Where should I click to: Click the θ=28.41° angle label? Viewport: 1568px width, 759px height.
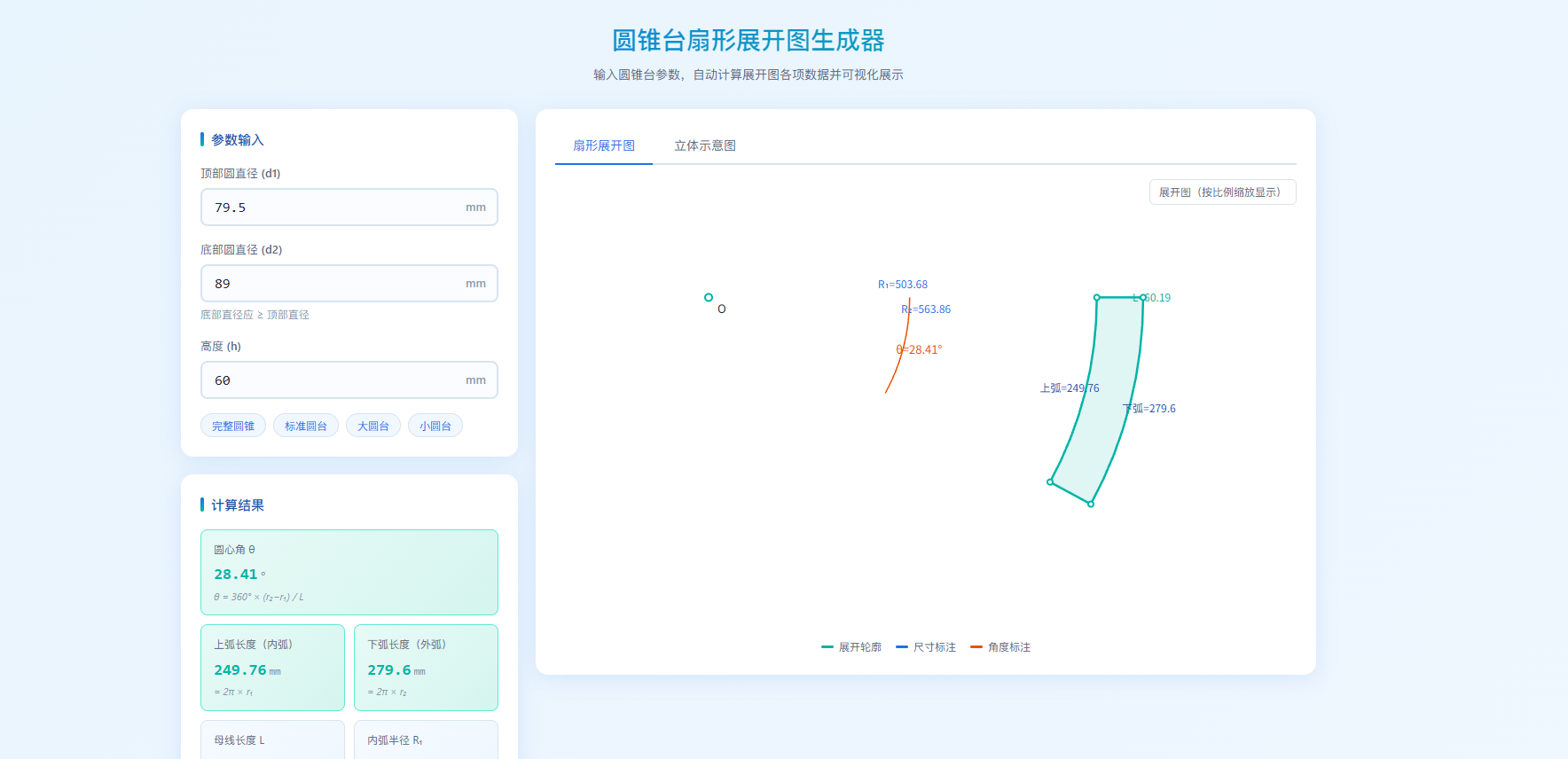(919, 350)
